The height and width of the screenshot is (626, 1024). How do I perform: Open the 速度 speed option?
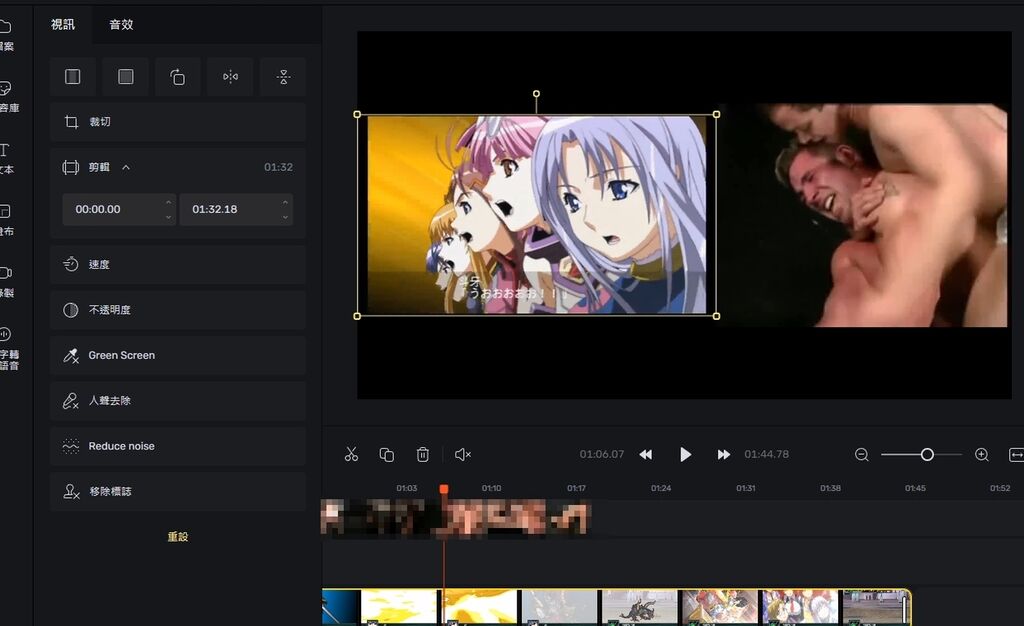coord(178,264)
